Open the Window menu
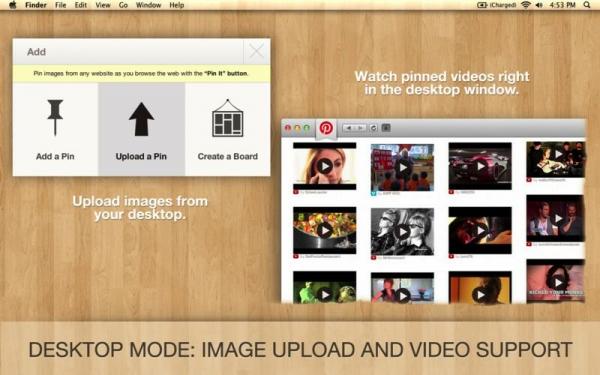The height and width of the screenshot is (375, 600). [x=148, y=5]
